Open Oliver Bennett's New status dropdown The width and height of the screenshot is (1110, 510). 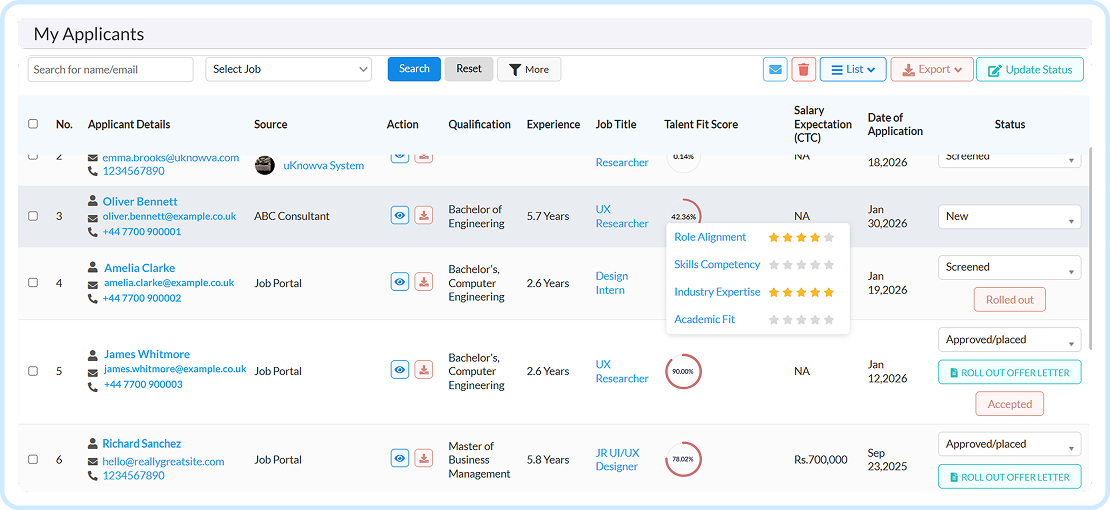click(1009, 217)
